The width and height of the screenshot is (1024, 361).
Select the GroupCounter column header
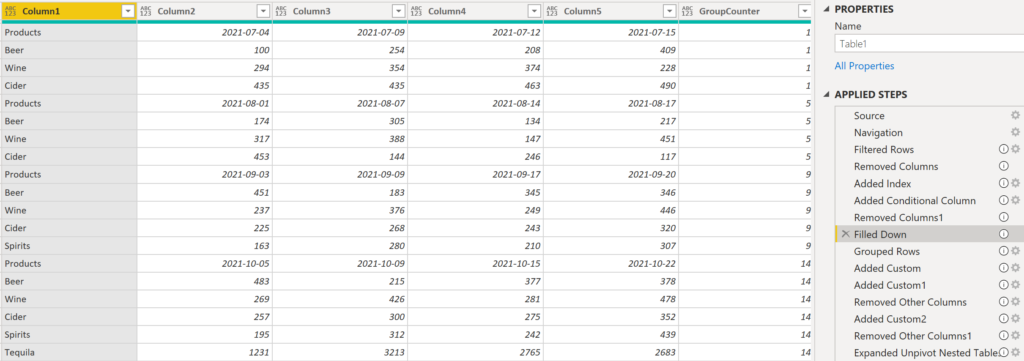point(745,11)
